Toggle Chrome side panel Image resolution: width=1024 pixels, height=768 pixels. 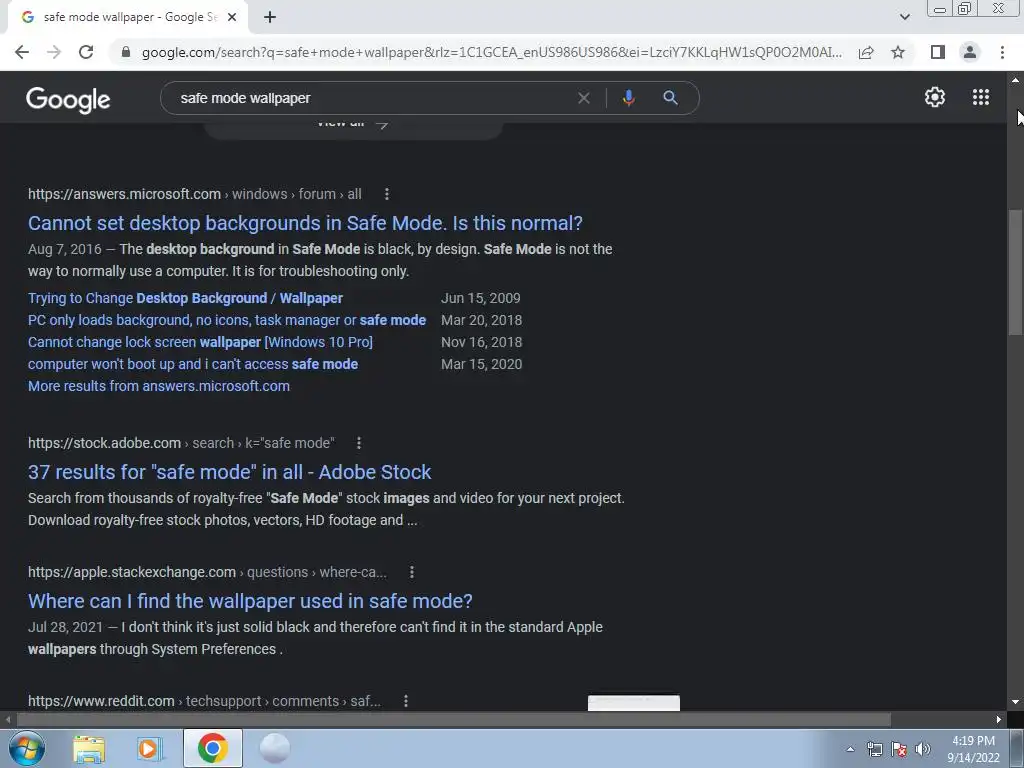tap(938, 52)
